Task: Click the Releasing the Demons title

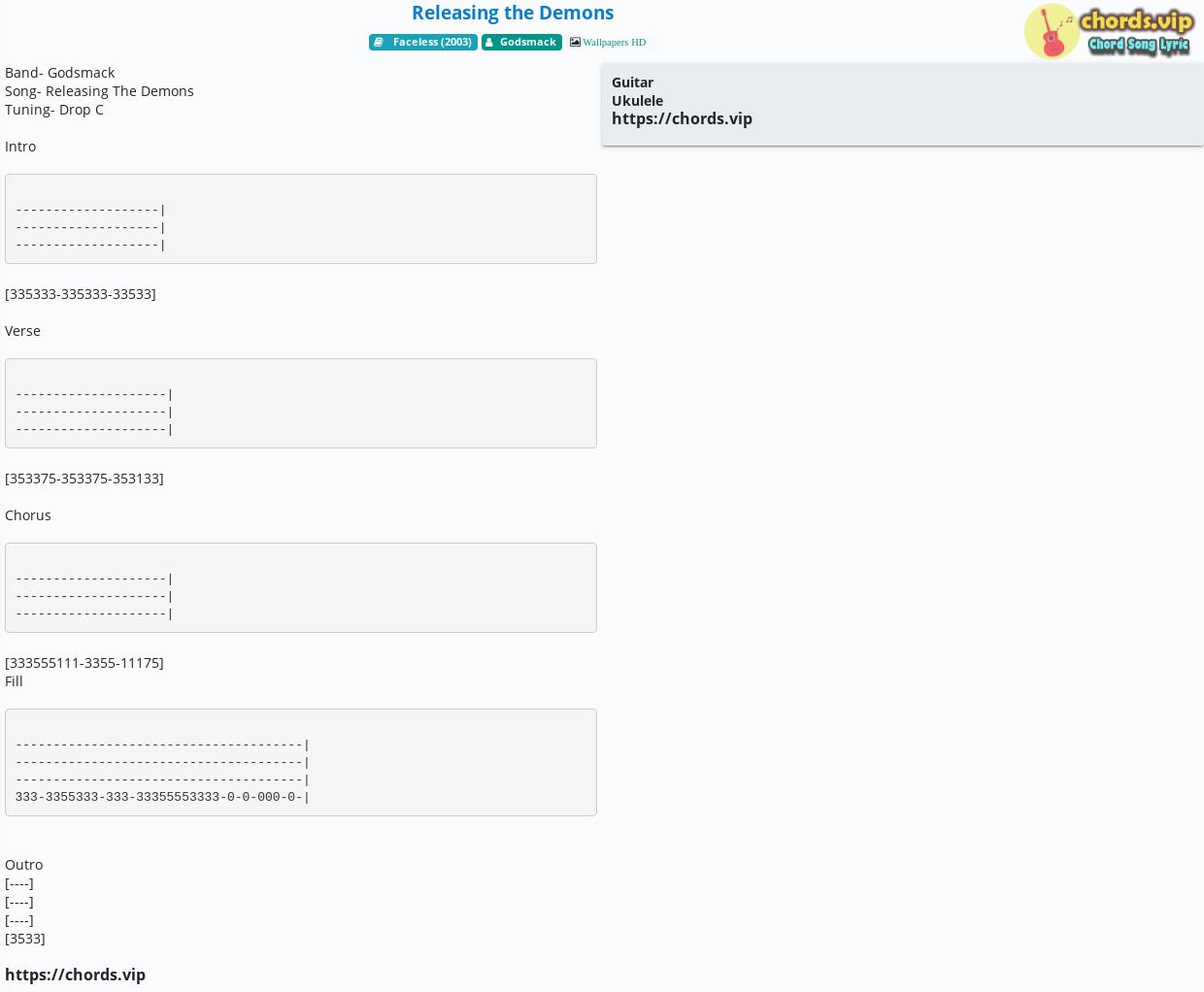Action: [513, 13]
